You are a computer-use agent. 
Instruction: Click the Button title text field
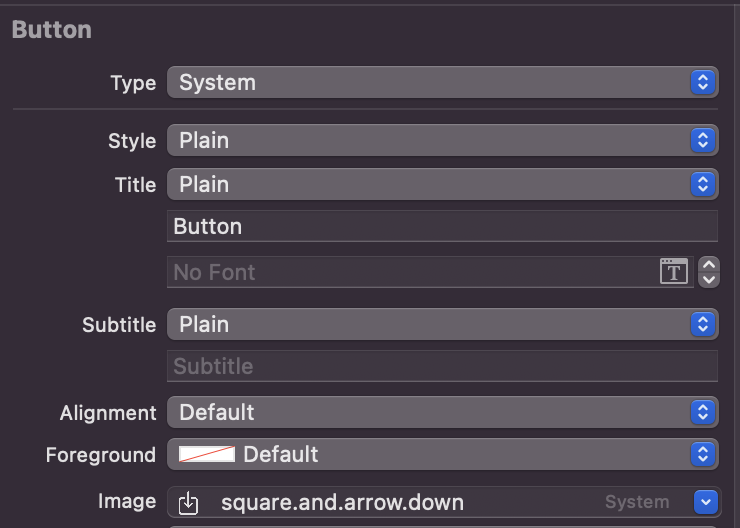click(x=440, y=226)
